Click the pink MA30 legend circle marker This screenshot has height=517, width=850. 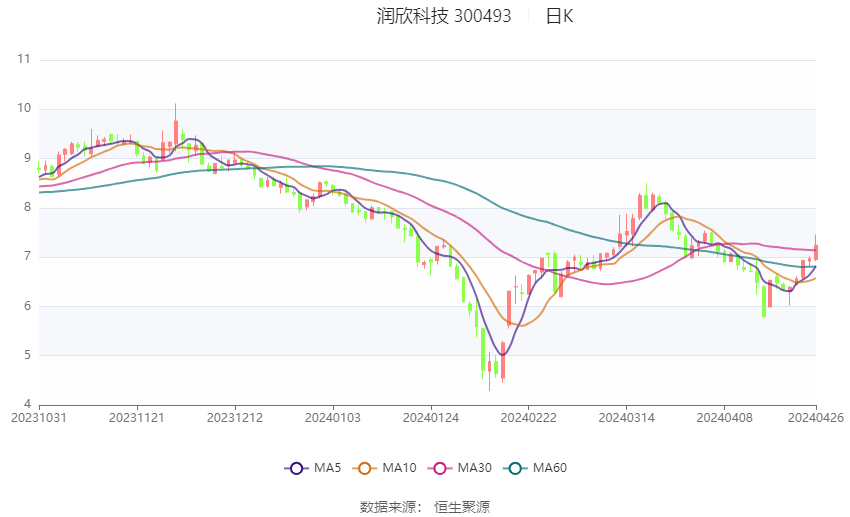[x=438, y=468]
